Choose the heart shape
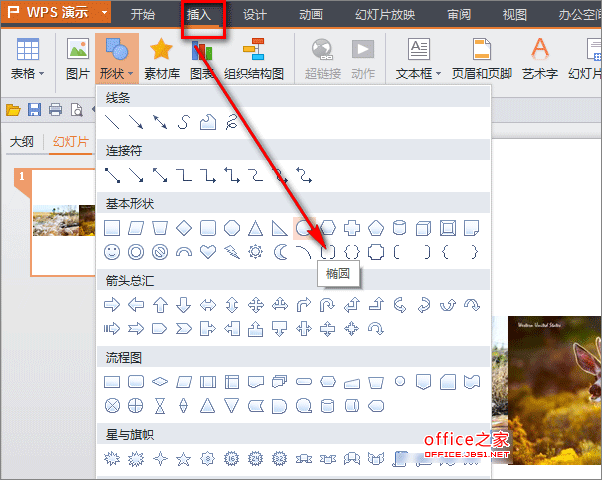This screenshot has height=480, width=602. [x=208, y=252]
